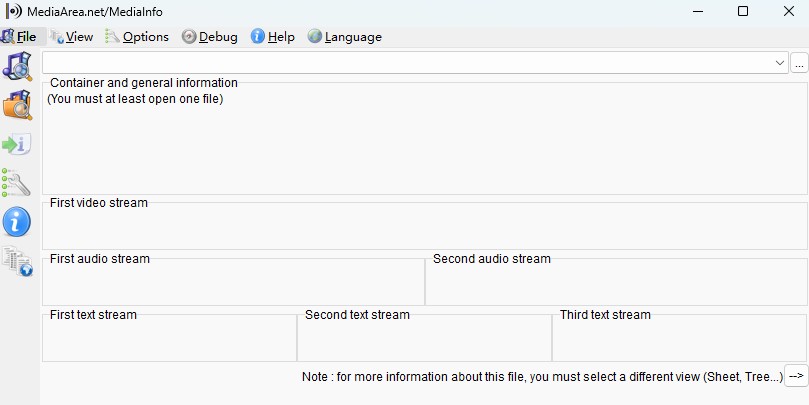Expand the file selection dropdown arrow
The image size is (809, 405).
pos(780,63)
